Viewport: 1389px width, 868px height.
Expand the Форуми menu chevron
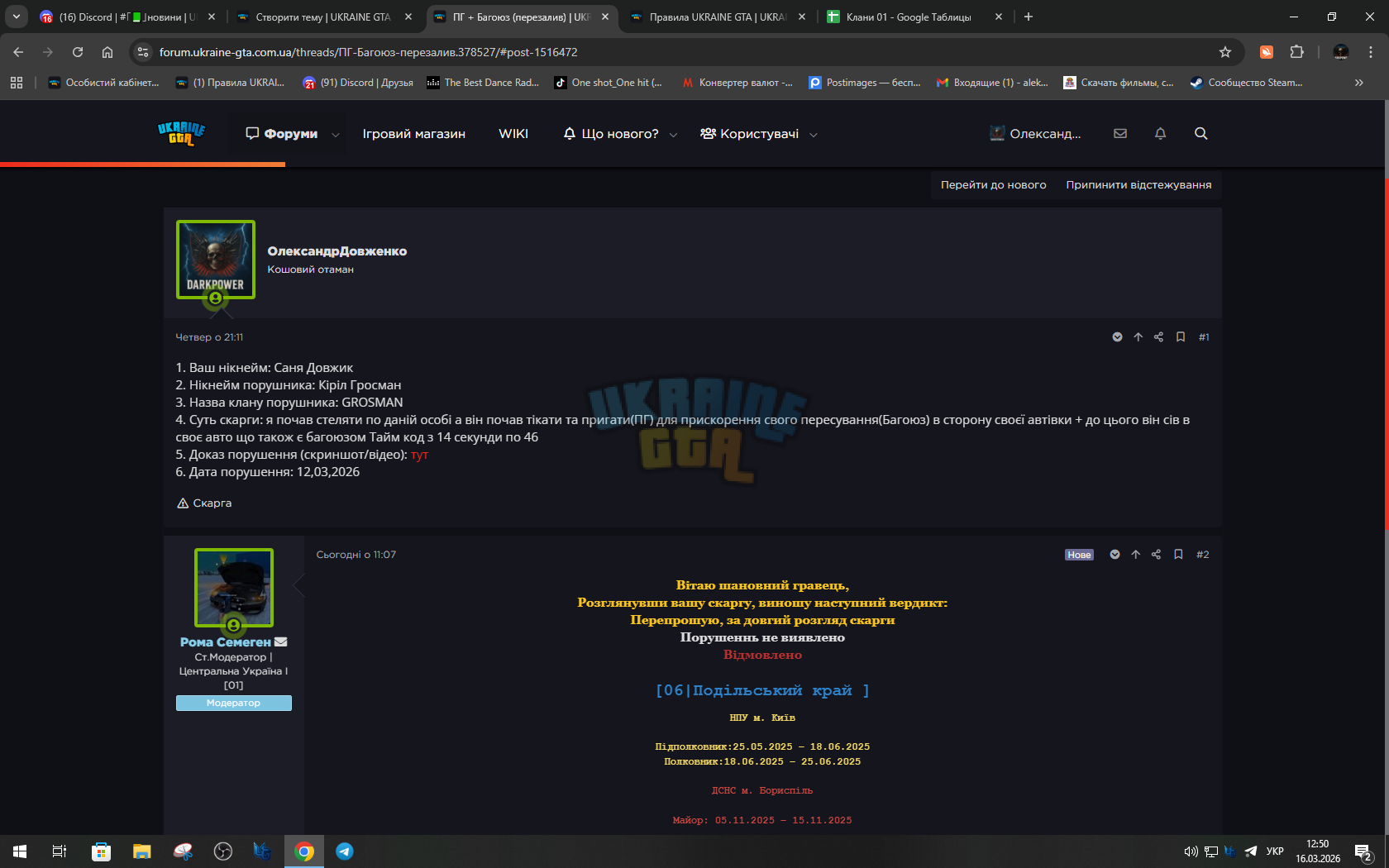coord(336,135)
